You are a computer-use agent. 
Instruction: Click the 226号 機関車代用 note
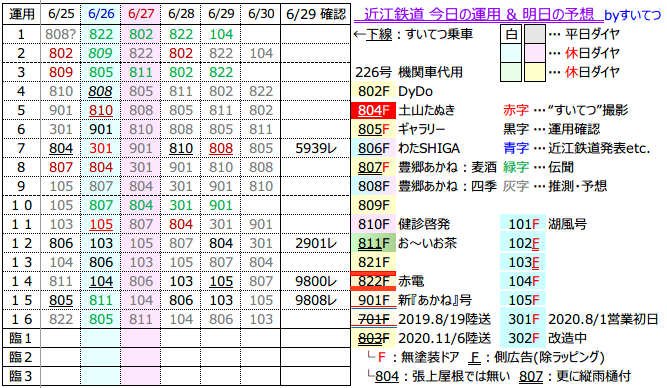click(409, 72)
